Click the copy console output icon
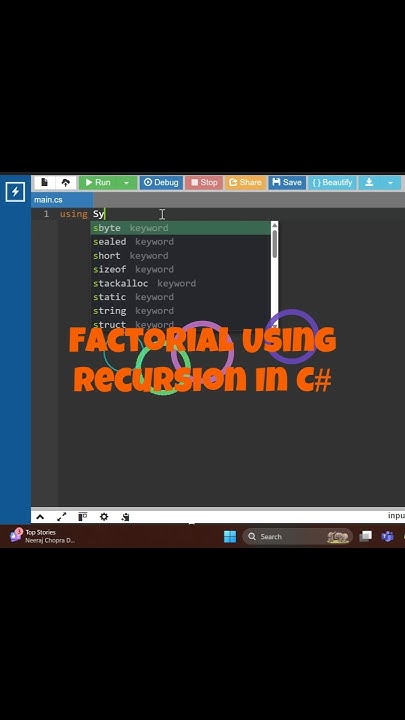This screenshot has height=720, width=405. click(x=125, y=517)
